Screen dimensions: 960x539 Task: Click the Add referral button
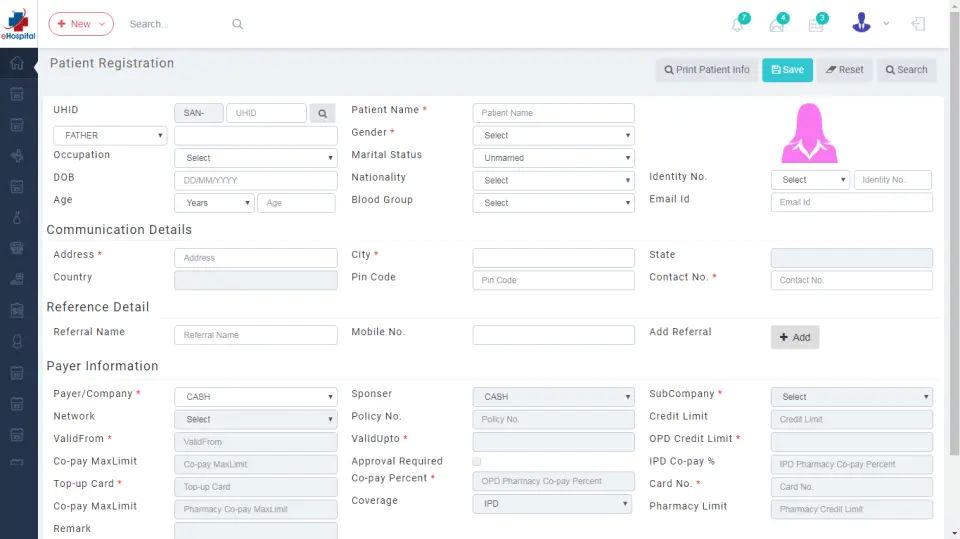795,337
